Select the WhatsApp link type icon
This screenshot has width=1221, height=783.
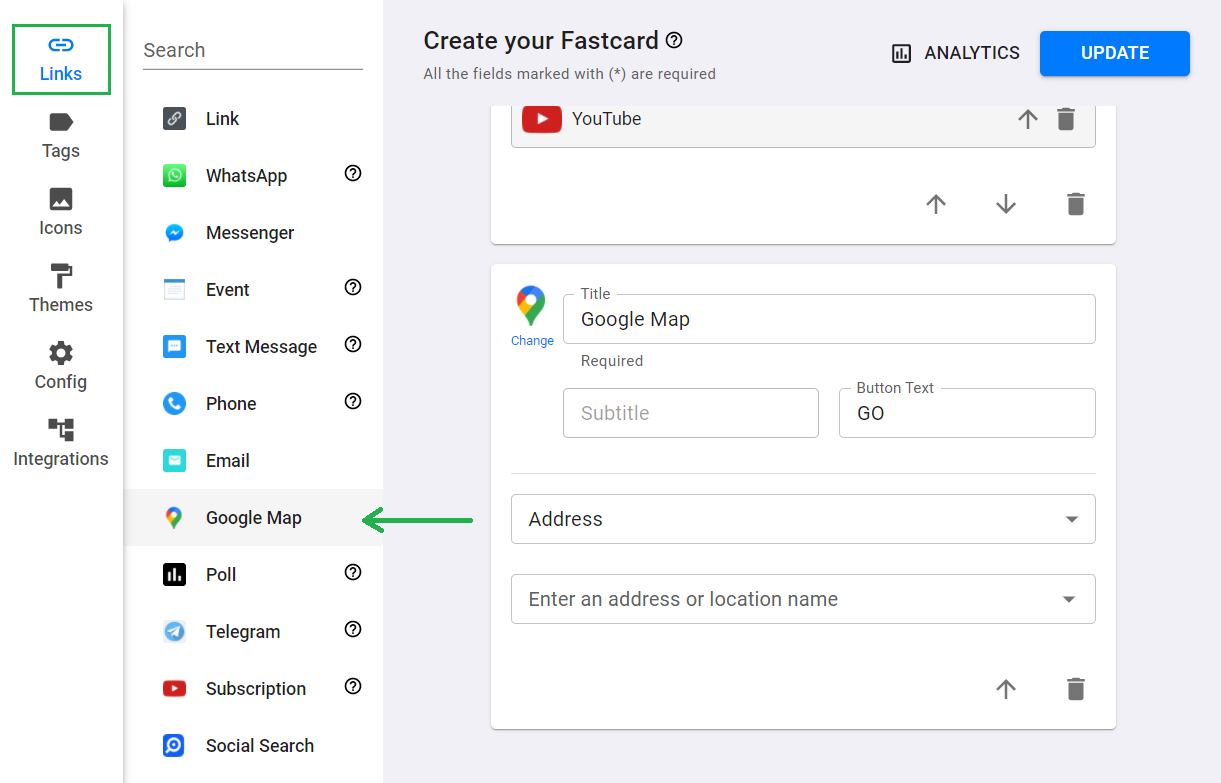(x=175, y=176)
